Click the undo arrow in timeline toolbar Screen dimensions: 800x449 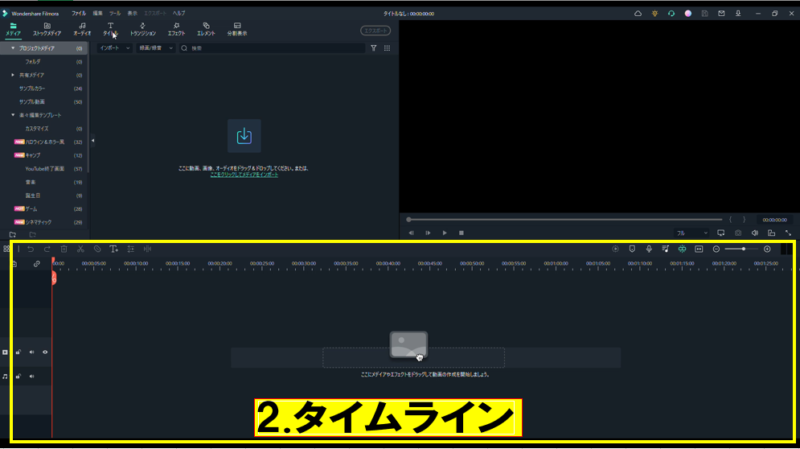pos(31,249)
